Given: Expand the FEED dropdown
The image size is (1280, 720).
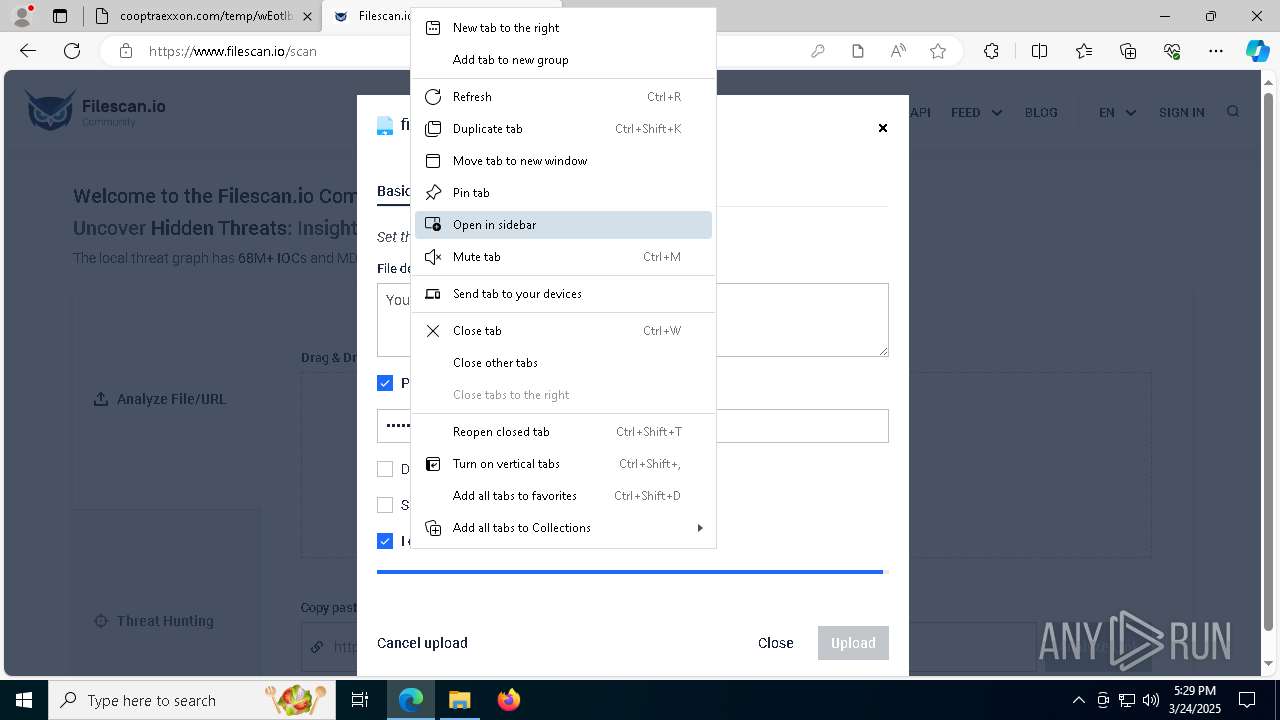Looking at the screenshot, I should tap(977, 112).
